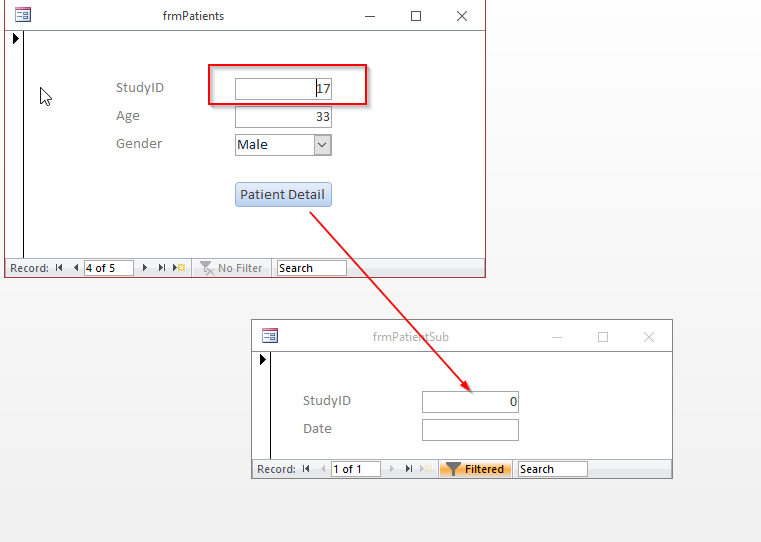Go to last record in frmPatientSub
Image resolution: width=761 pixels, height=542 pixels.
tap(409, 469)
